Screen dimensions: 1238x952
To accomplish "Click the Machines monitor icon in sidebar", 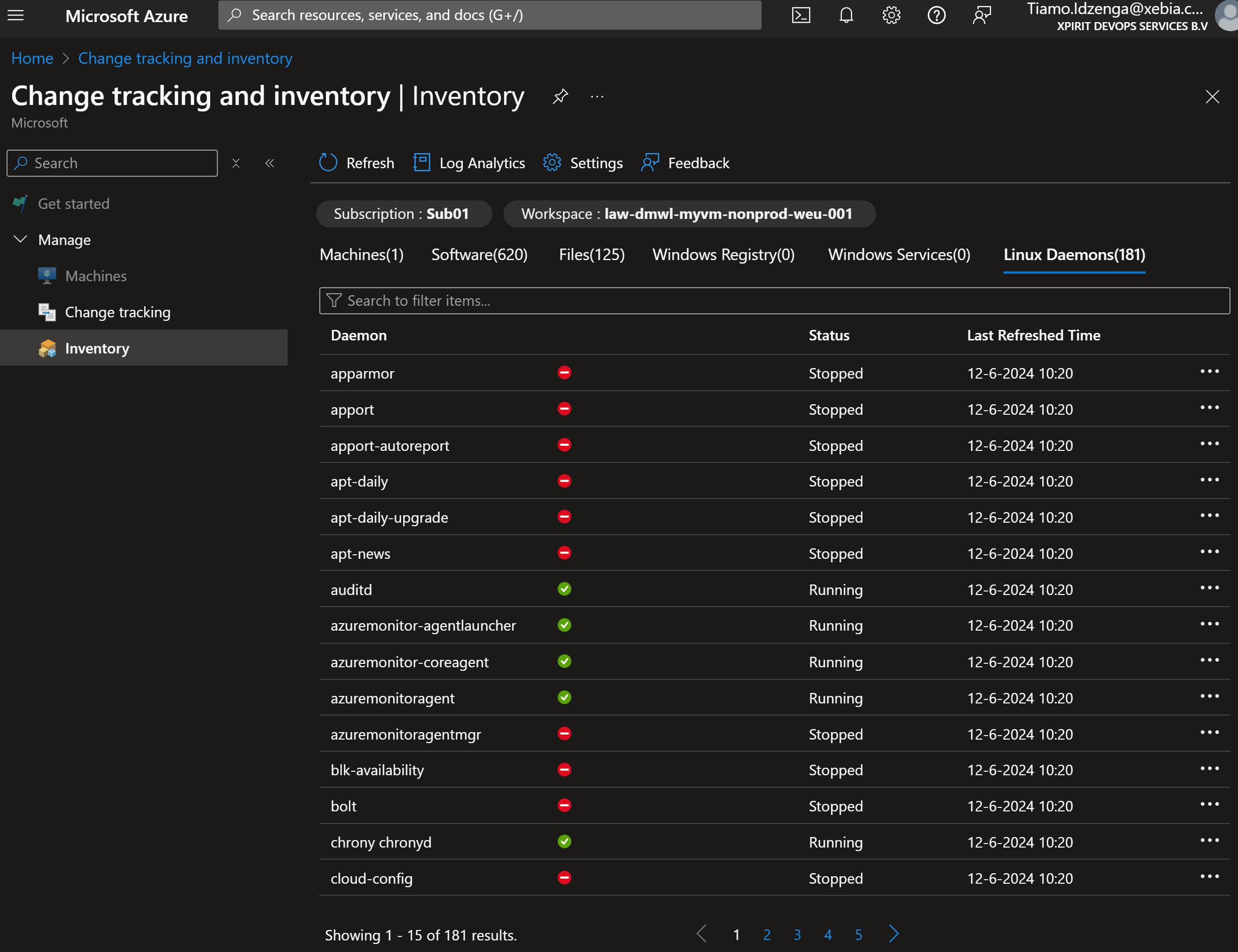I will [x=47, y=276].
